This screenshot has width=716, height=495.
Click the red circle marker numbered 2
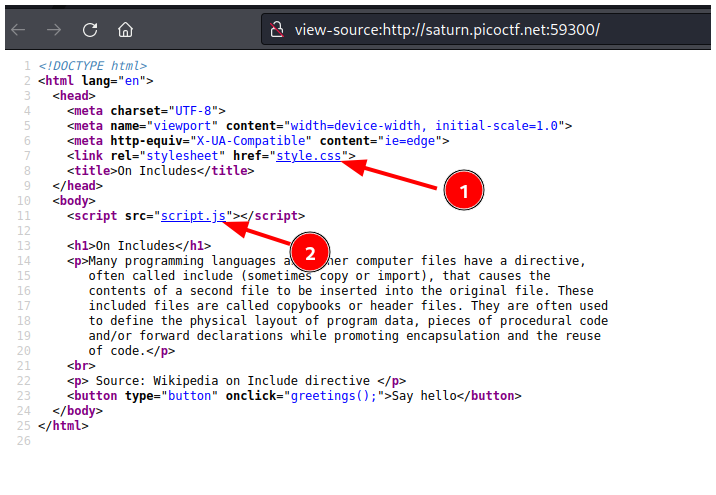311,252
